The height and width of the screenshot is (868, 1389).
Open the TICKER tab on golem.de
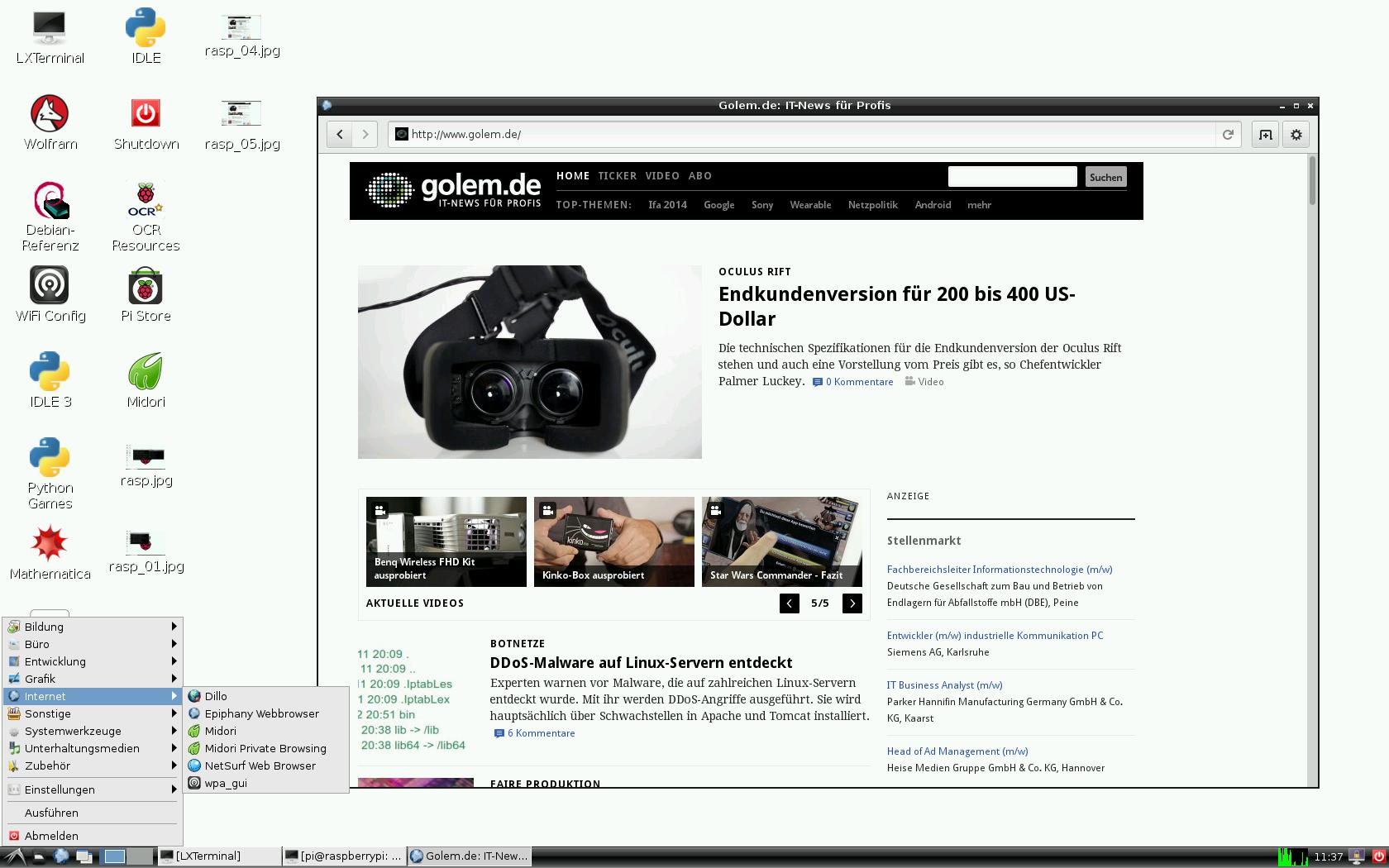[x=617, y=175]
